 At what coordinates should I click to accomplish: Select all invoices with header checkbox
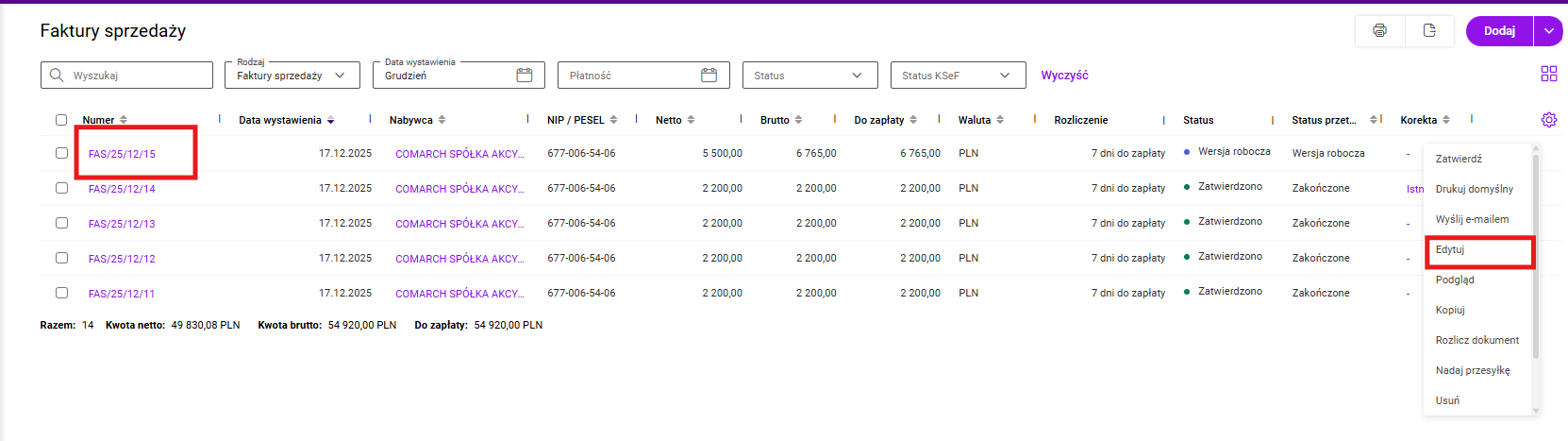[61, 120]
